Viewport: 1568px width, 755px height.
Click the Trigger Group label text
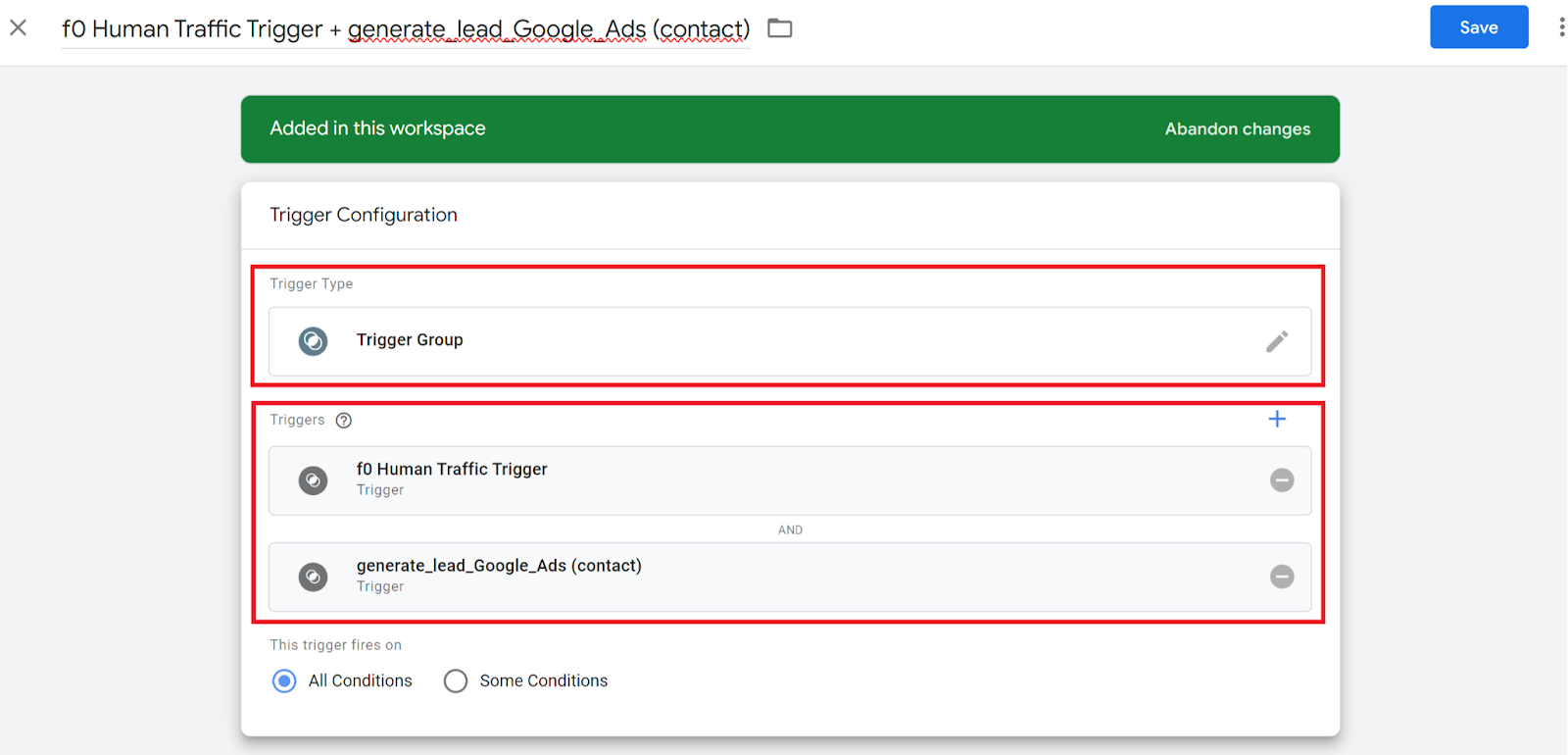click(410, 340)
